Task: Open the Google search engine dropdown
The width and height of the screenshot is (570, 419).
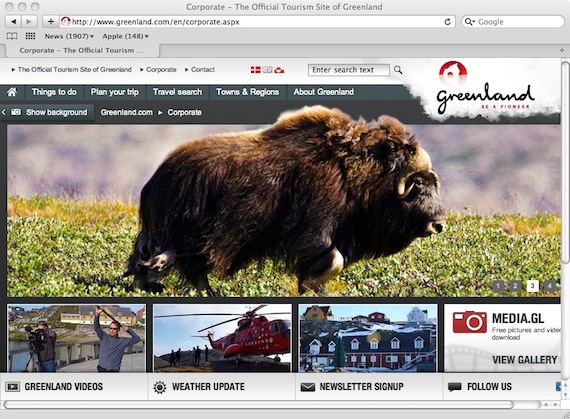Action: [470, 22]
